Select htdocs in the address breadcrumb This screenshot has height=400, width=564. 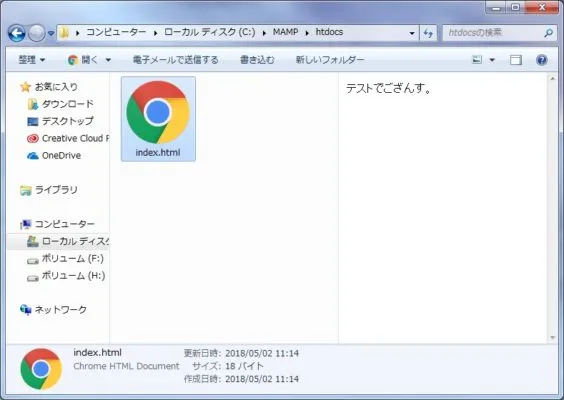point(329,32)
